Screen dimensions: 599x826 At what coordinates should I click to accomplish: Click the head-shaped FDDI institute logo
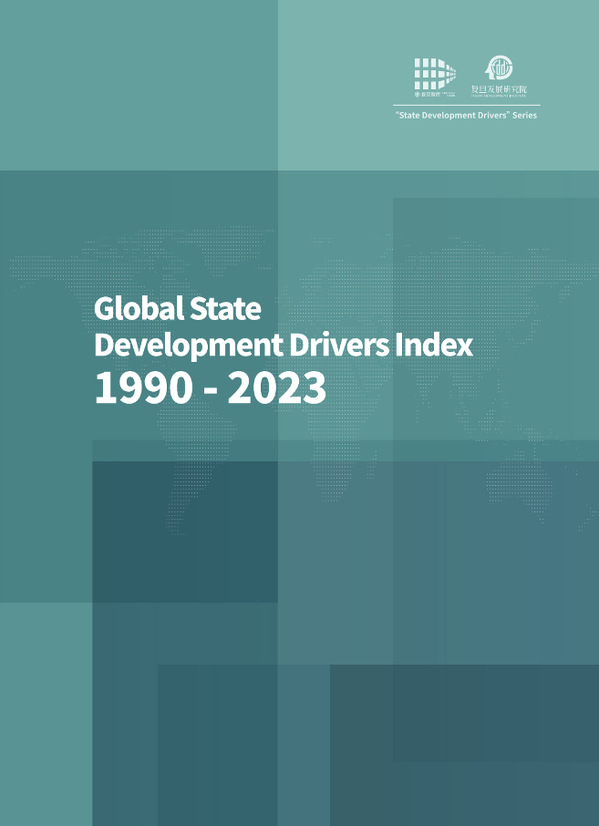(499, 68)
